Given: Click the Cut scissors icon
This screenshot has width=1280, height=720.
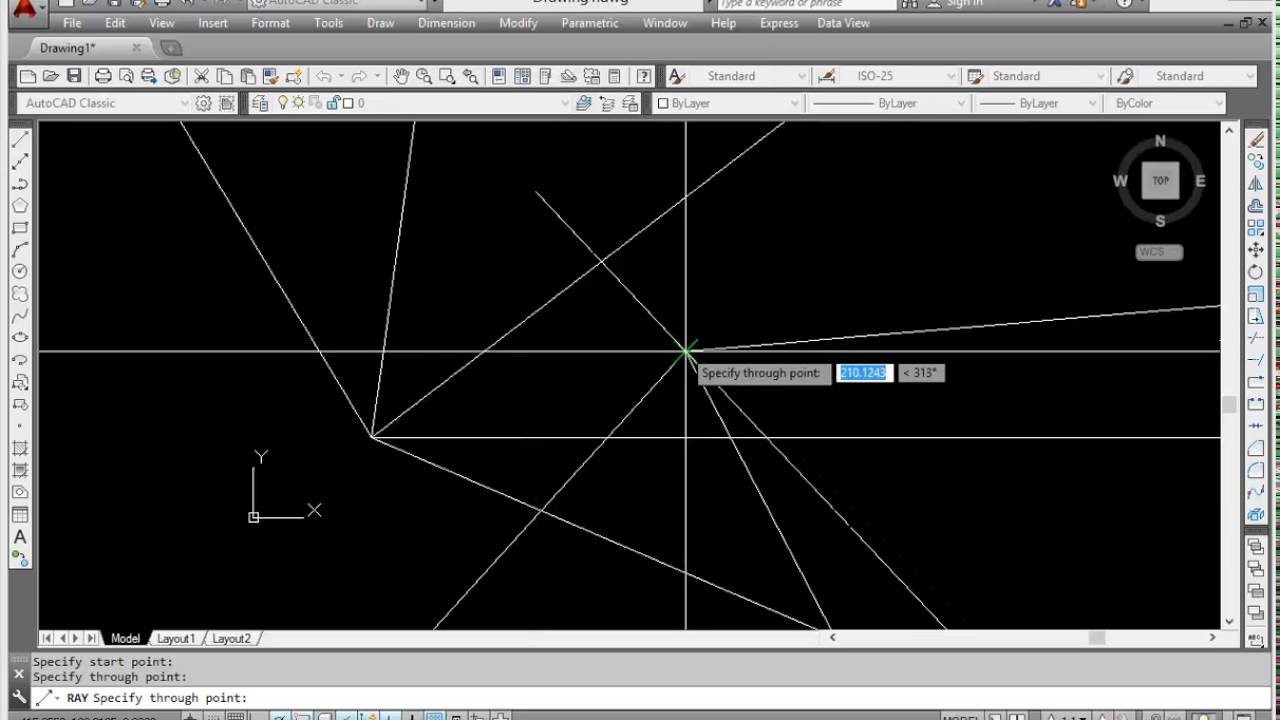Looking at the screenshot, I should click(x=201, y=76).
